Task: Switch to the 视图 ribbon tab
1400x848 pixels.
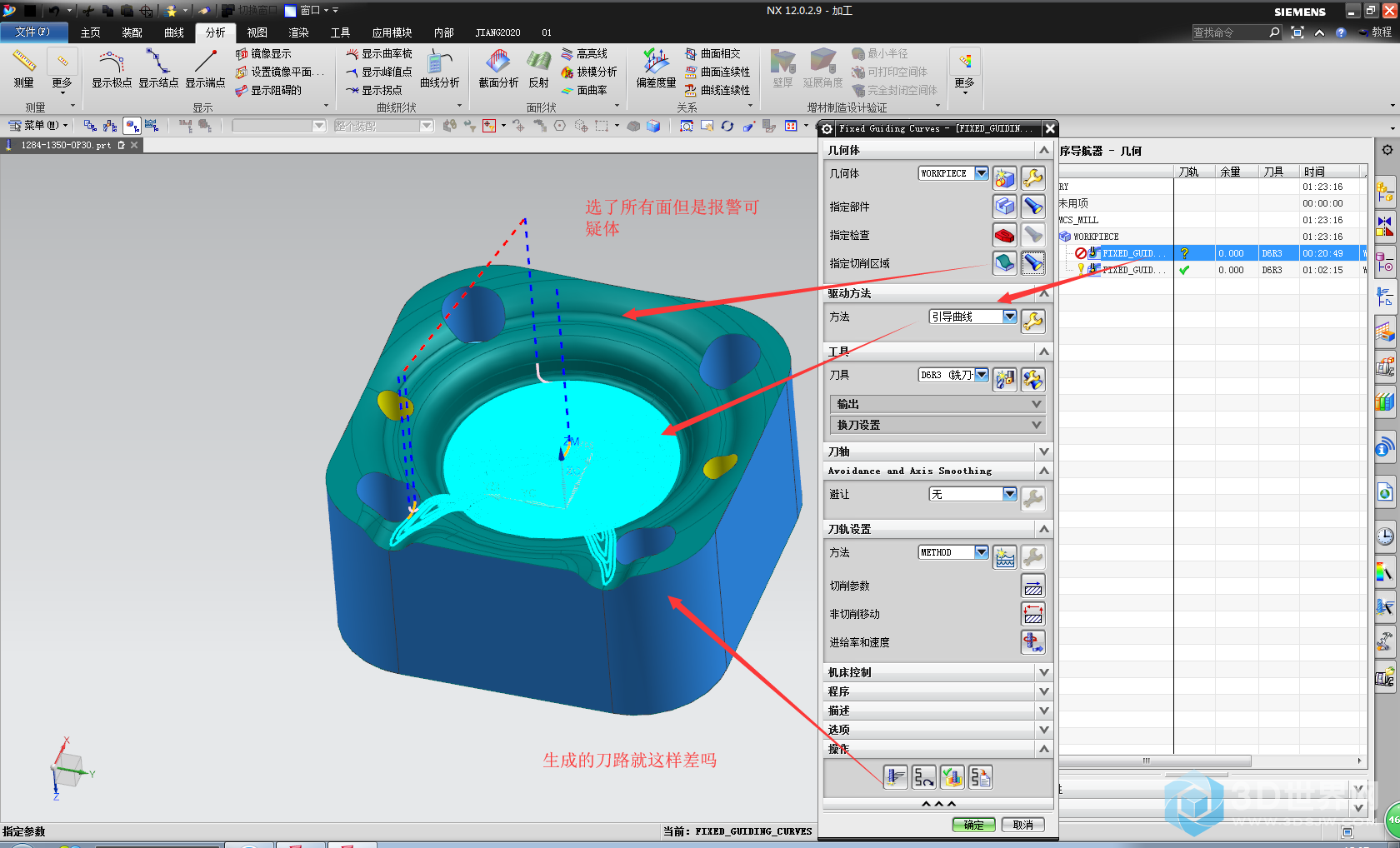Action: coord(257,32)
